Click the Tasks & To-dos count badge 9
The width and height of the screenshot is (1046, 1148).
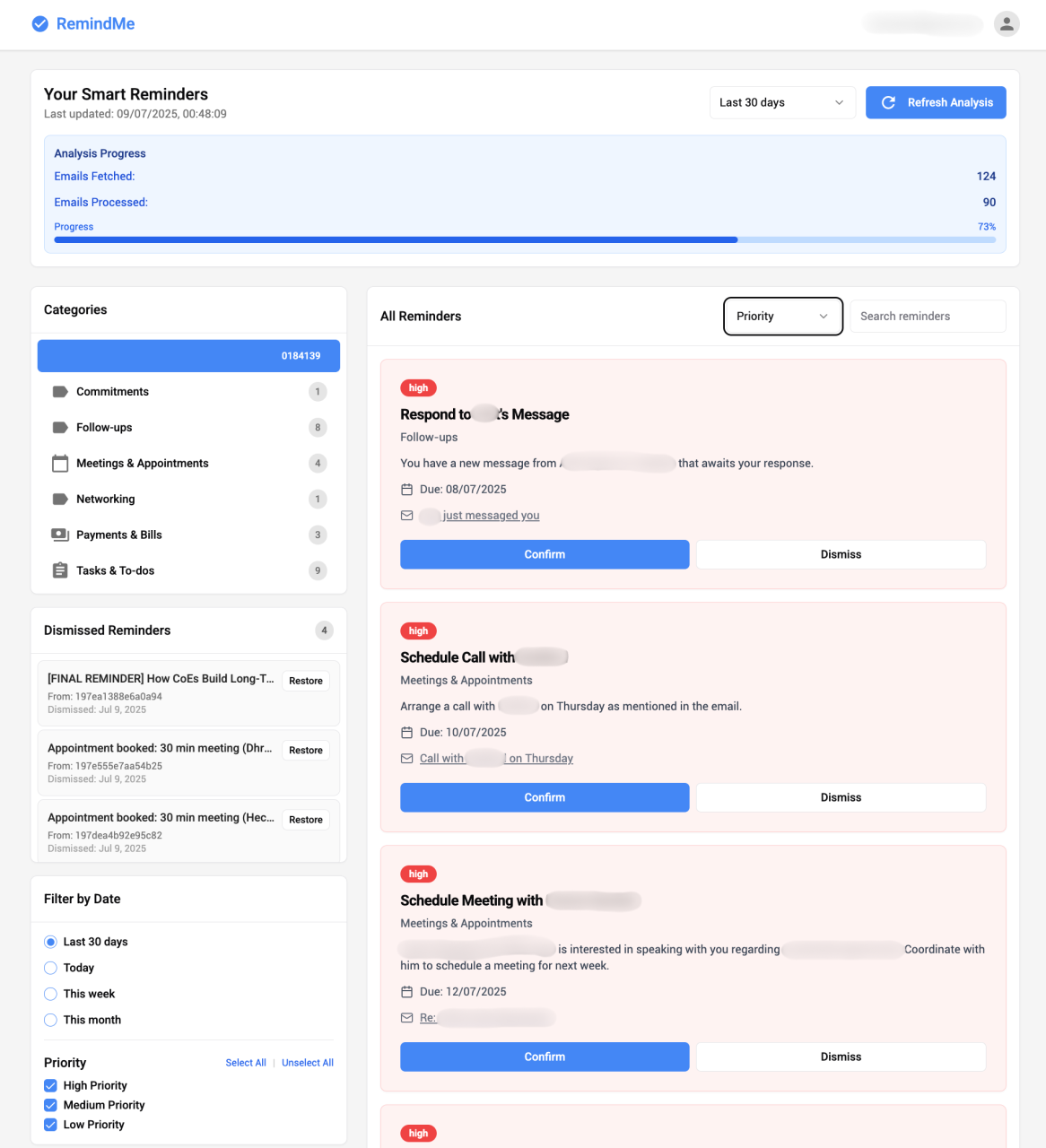pos(318,570)
